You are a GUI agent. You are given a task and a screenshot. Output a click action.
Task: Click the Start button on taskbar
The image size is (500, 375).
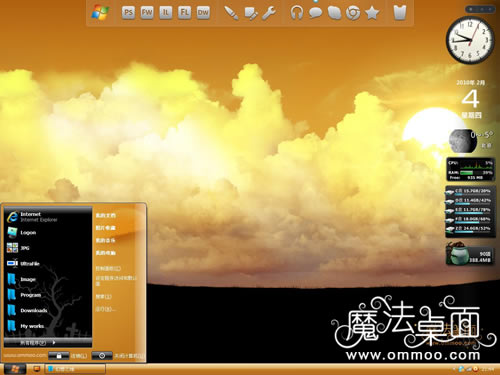pyautogui.click(x=15, y=369)
